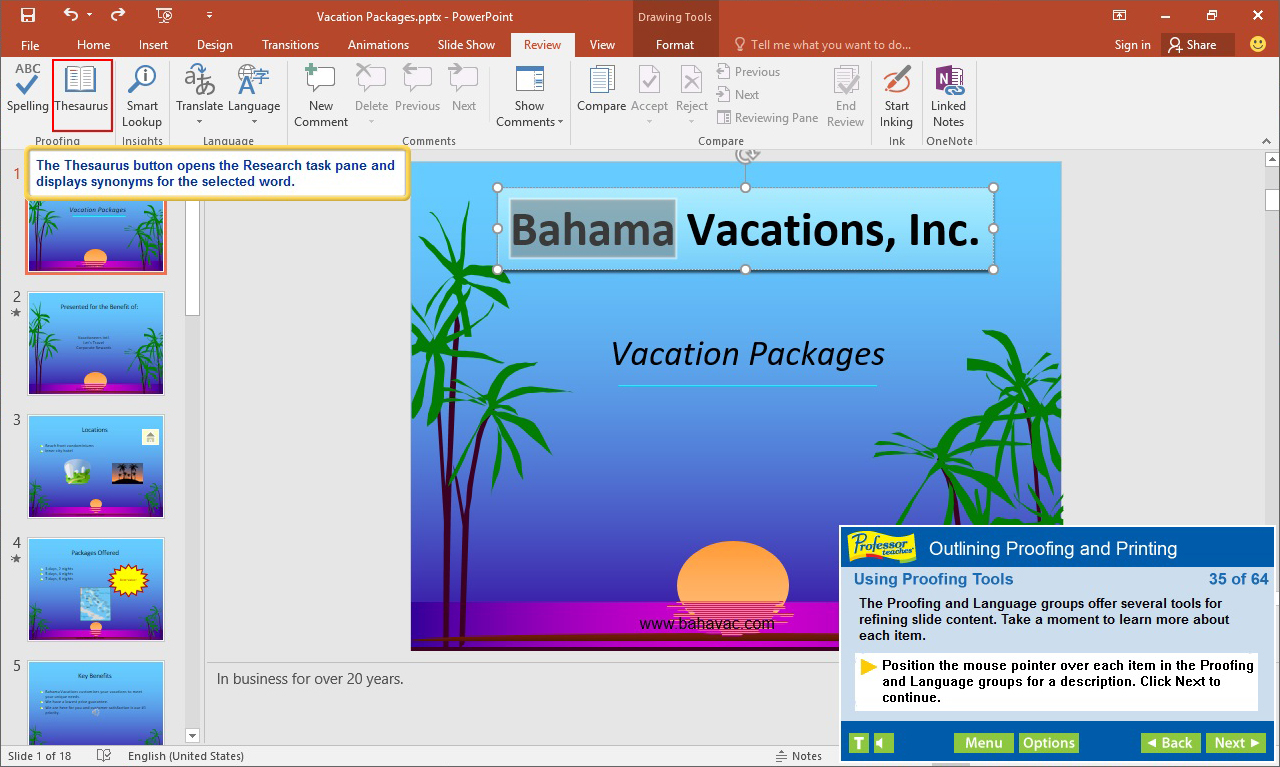Enable Start Inking mode

896,90
